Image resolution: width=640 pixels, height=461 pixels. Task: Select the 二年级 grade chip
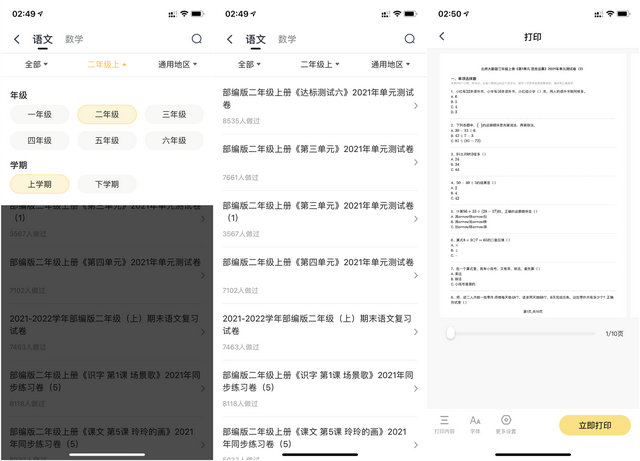pyautogui.click(x=107, y=114)
